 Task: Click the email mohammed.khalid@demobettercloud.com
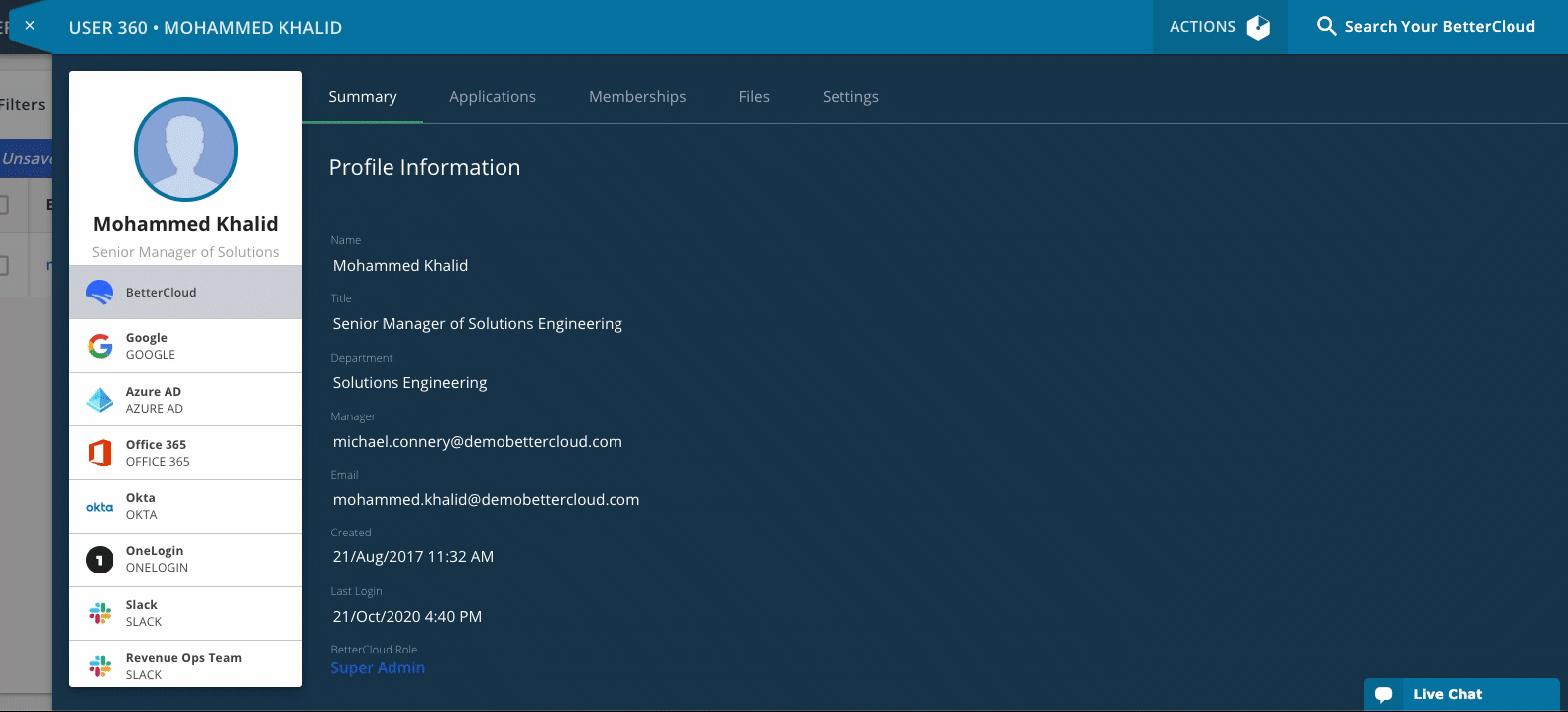(486, 500)
